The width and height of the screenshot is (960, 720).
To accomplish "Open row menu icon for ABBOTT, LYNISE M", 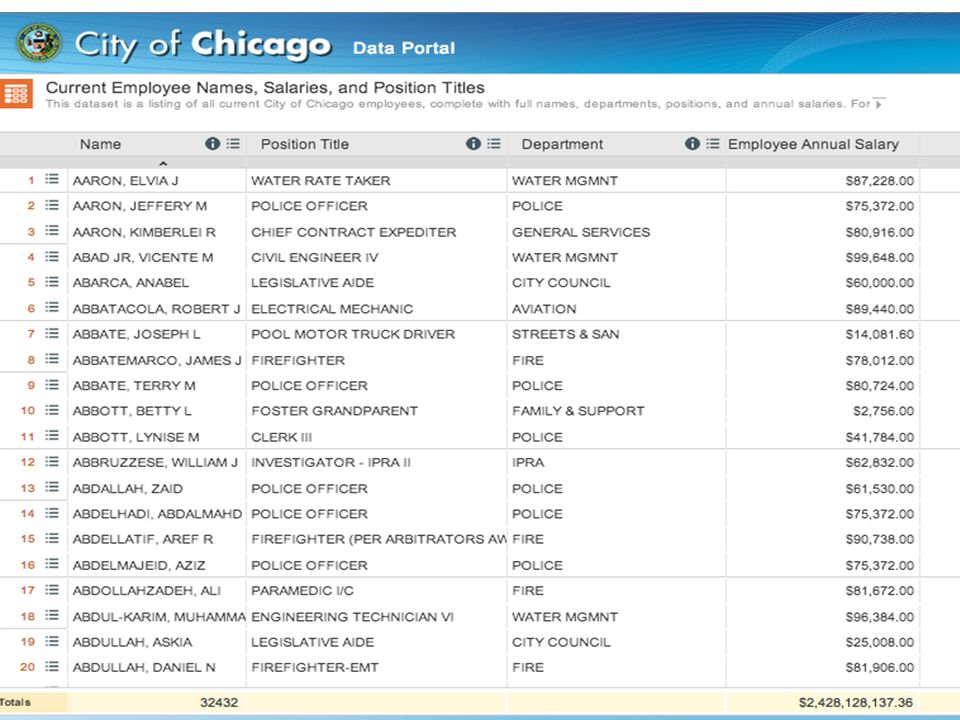I will click(52, 436).
